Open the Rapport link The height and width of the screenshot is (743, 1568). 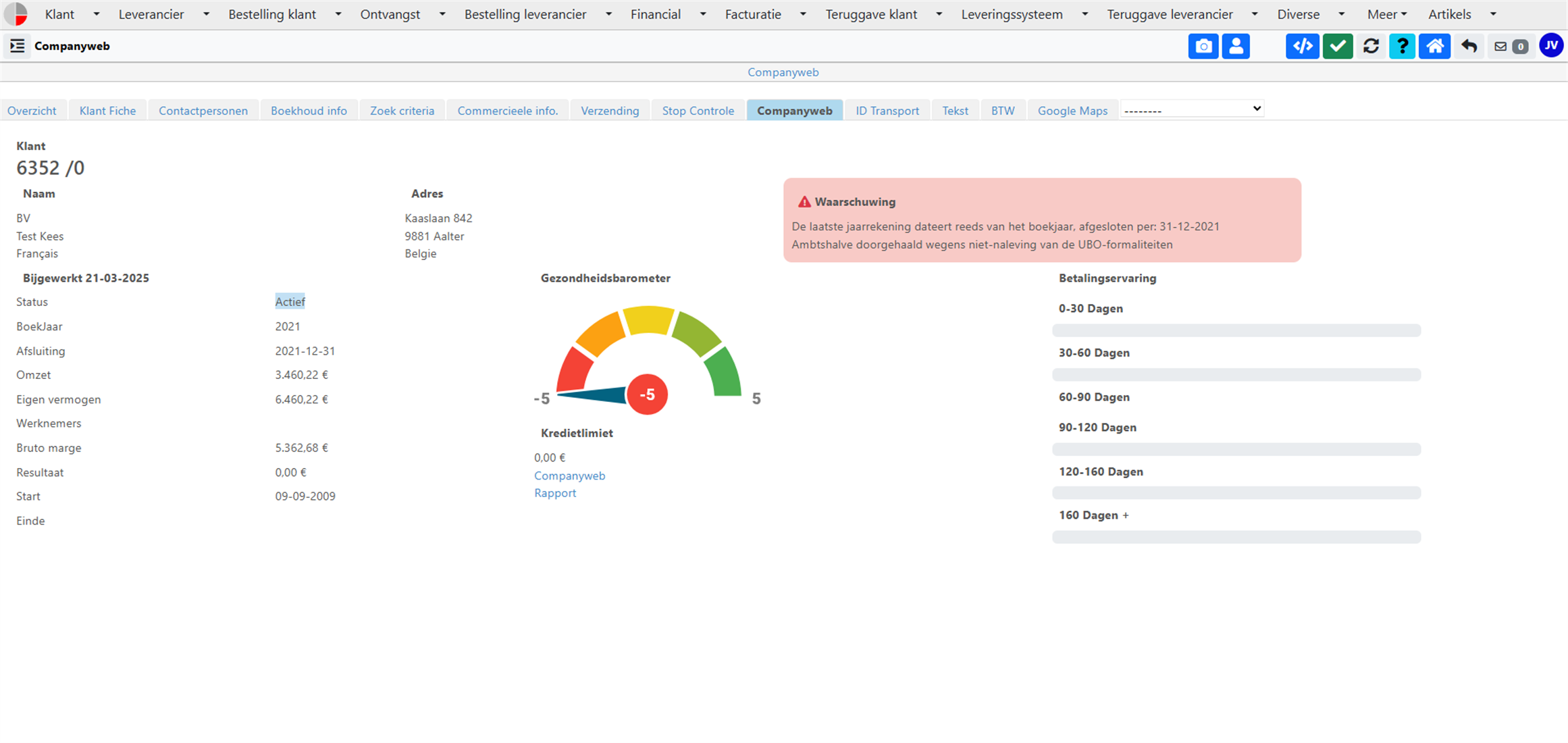[554, 493]
